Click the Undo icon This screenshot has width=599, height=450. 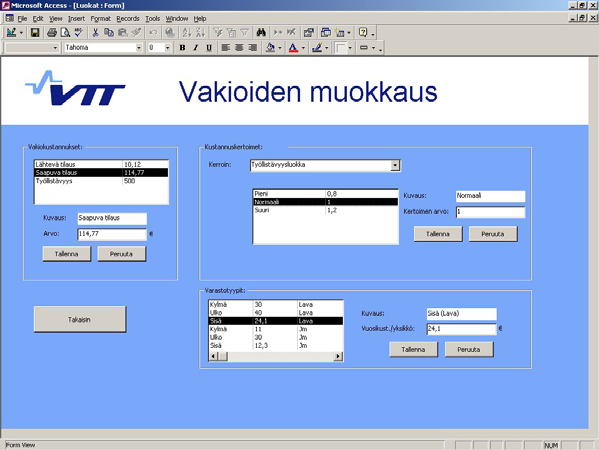(x=153, y=32)
